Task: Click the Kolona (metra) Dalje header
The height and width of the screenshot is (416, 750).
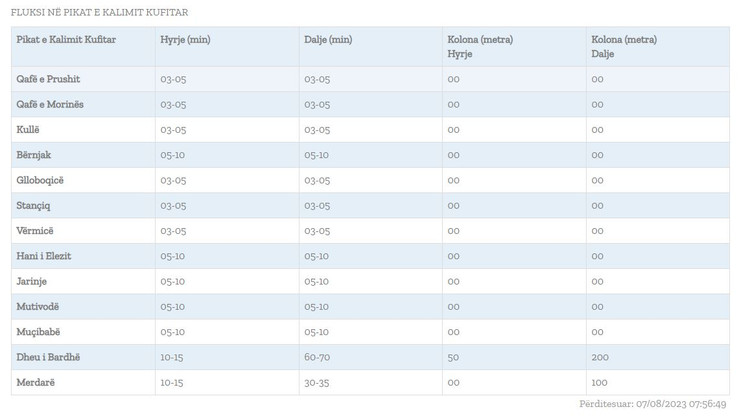Action: pos(624,46)
